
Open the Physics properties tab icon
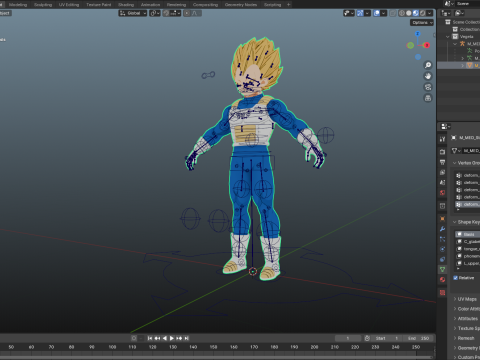(442, 249)
